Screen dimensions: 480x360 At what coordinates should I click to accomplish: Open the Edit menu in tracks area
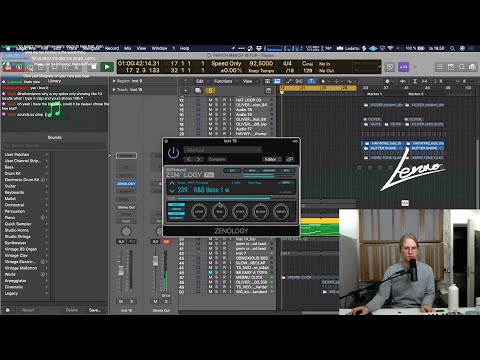(201, 81)
